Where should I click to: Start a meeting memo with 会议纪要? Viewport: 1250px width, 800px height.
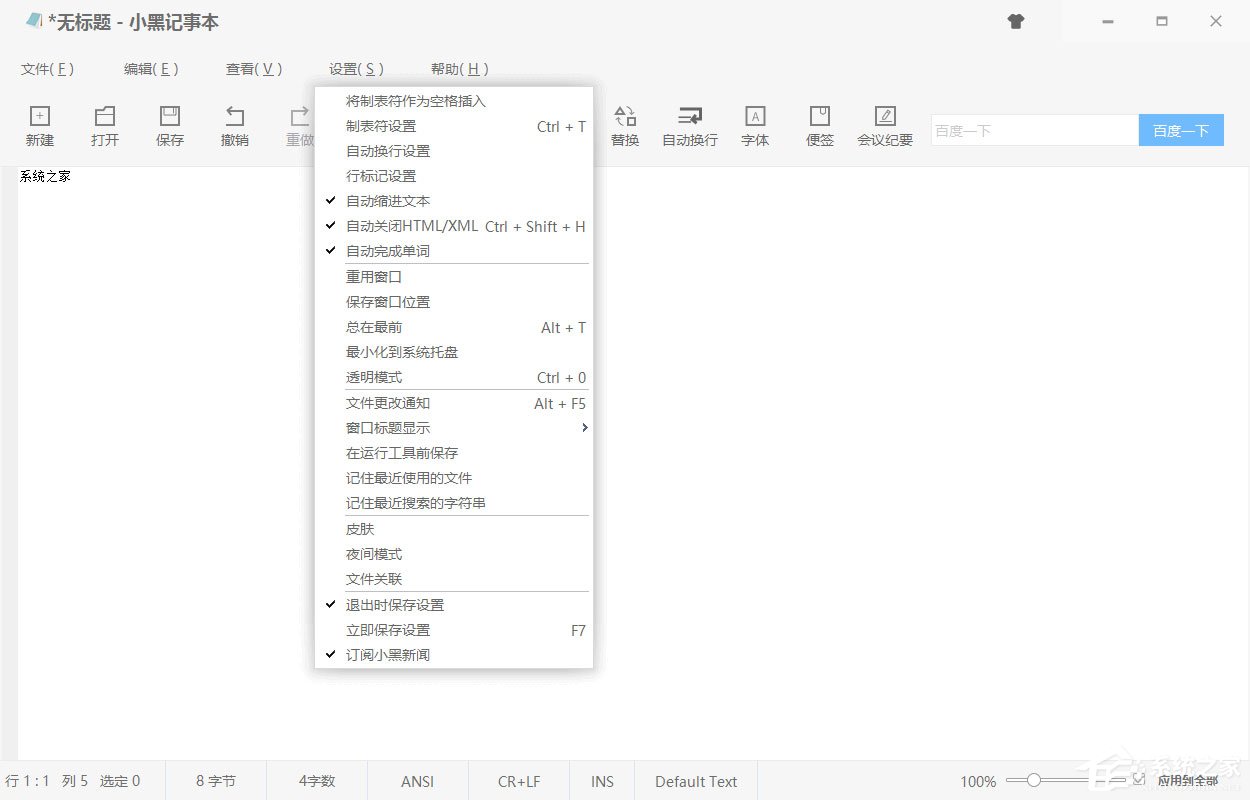(884, 125)
